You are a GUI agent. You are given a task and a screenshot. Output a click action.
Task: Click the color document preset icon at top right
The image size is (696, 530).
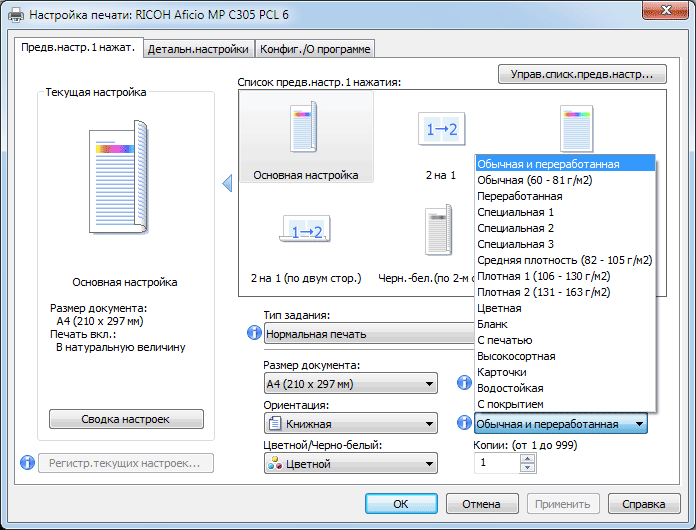coord(577,129)
